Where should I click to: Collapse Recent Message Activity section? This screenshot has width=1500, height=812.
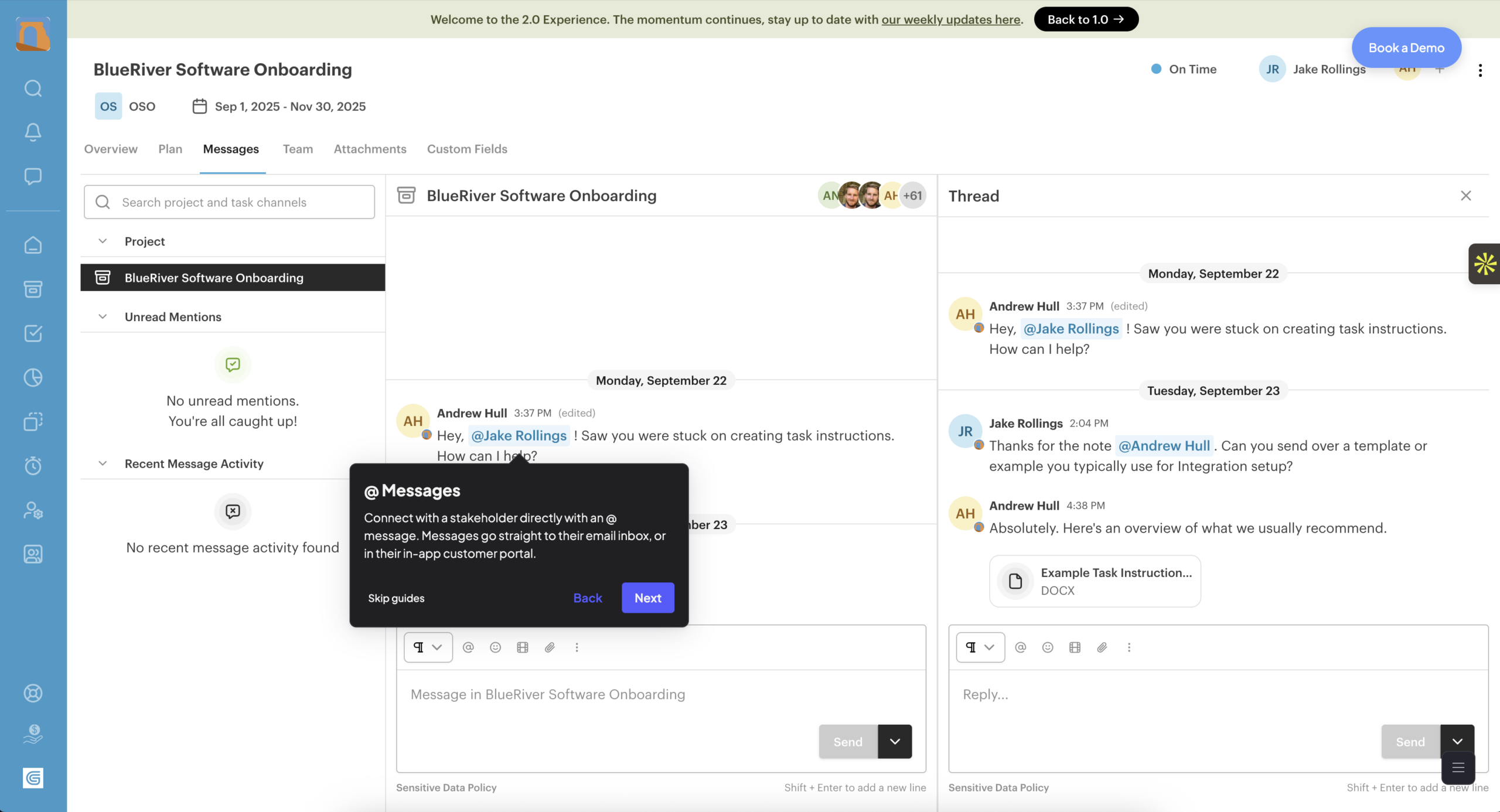tap(103, 463)
